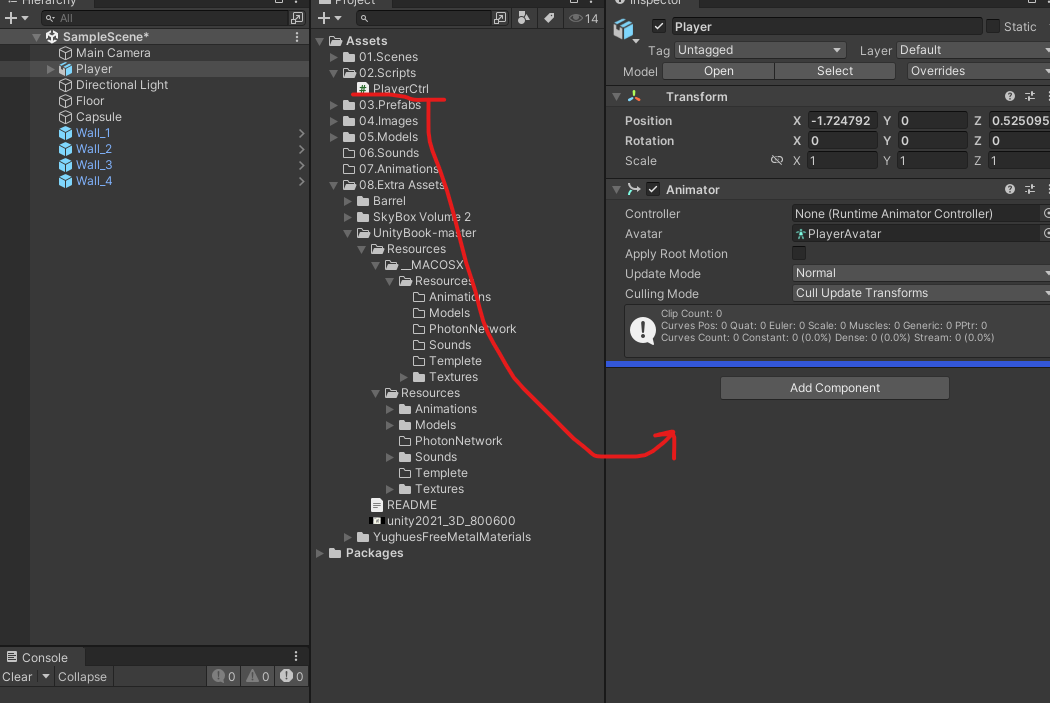Toggle the Console info message count filter
Image resolution: width=1050 pixels, height=703 pixels.
click(224, 676)
